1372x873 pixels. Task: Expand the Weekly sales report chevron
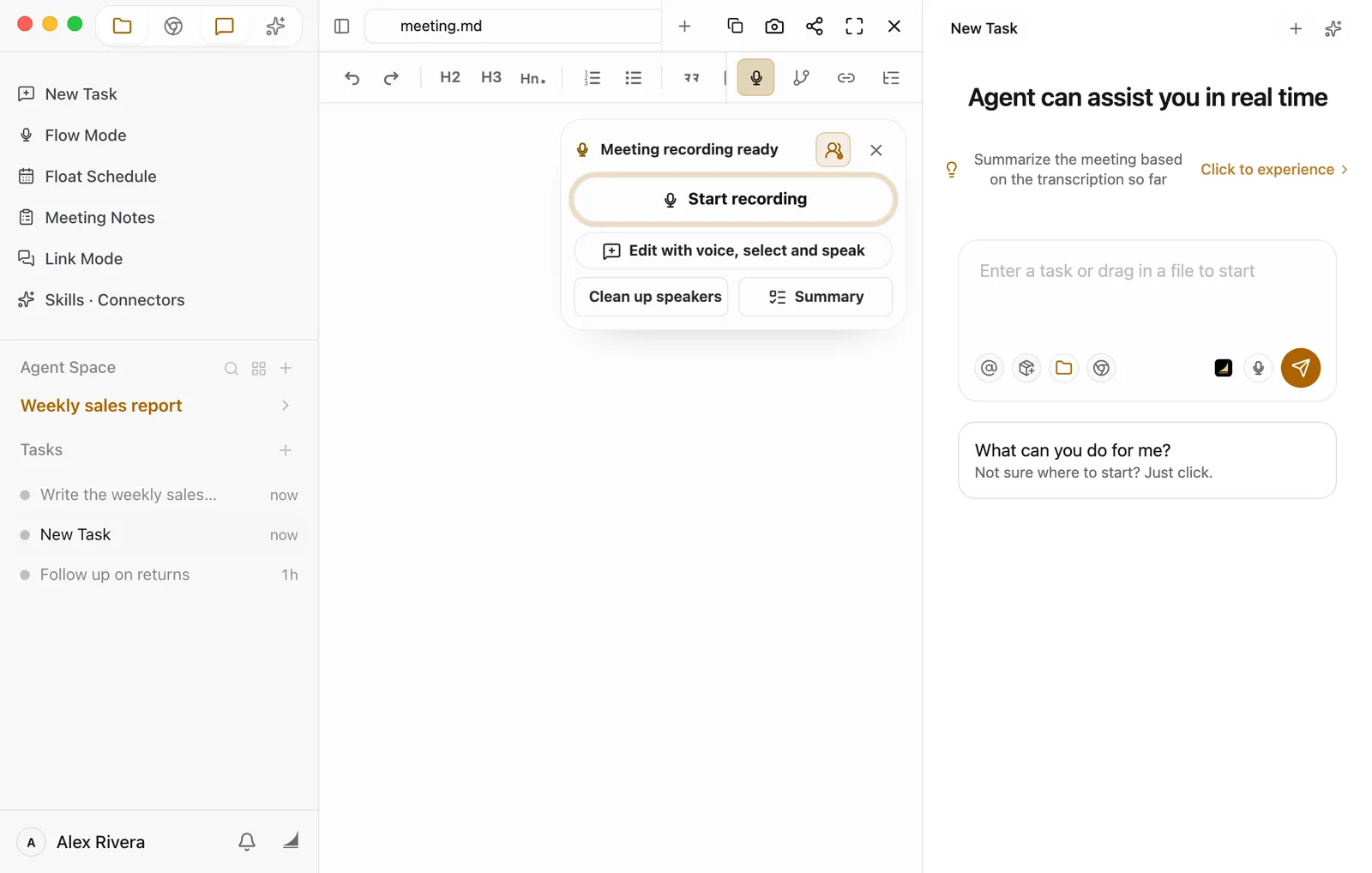[286, 406]
